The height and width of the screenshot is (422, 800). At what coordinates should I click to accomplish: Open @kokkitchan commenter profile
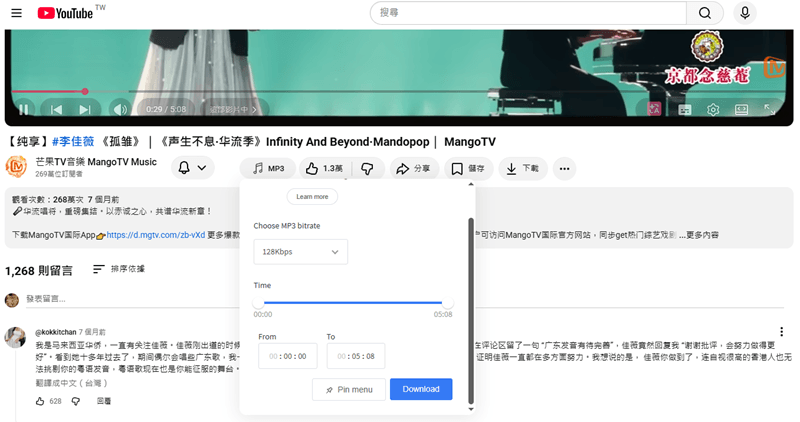tap(56, 332)
